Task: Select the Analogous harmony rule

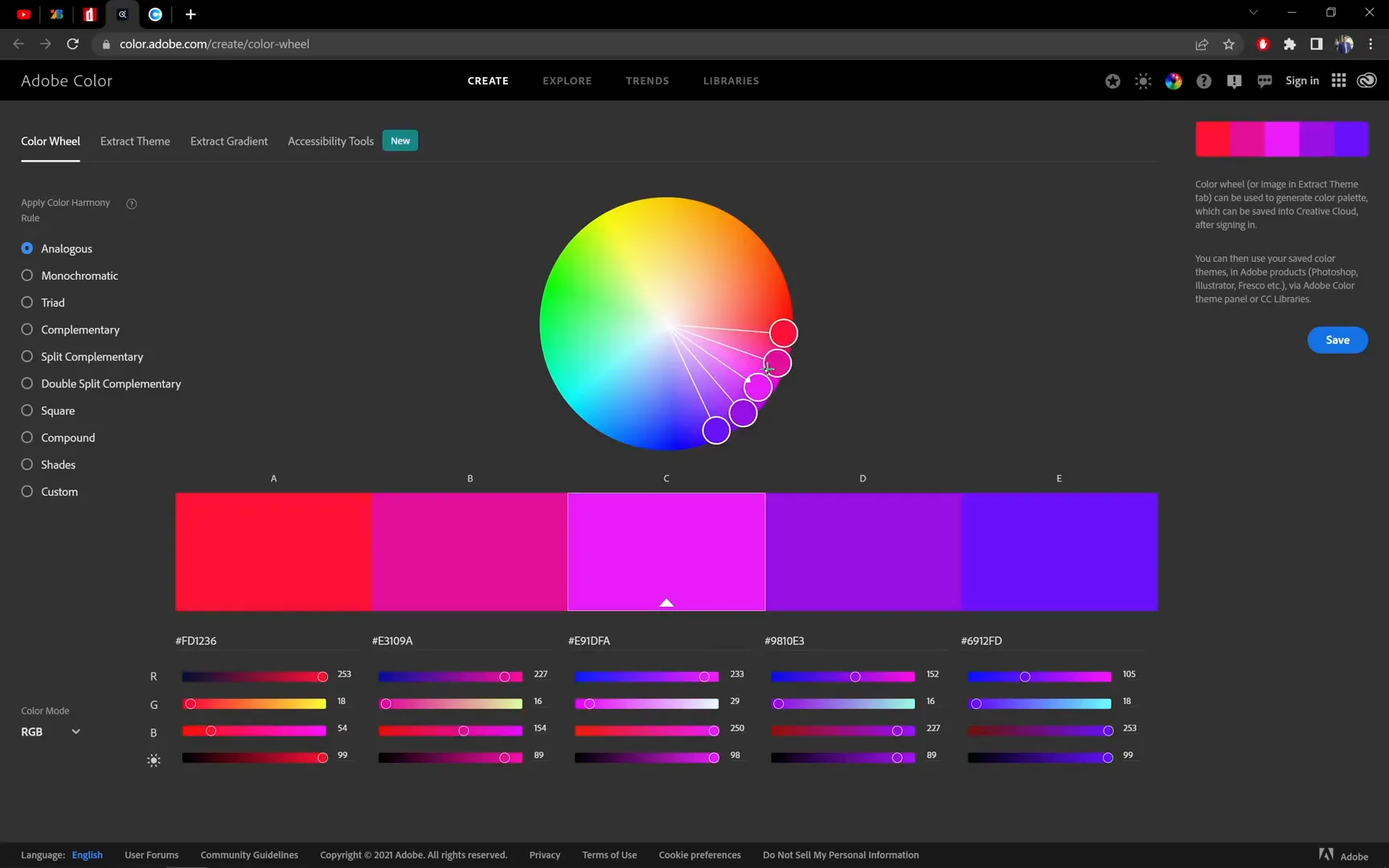Action: point(57,248)
